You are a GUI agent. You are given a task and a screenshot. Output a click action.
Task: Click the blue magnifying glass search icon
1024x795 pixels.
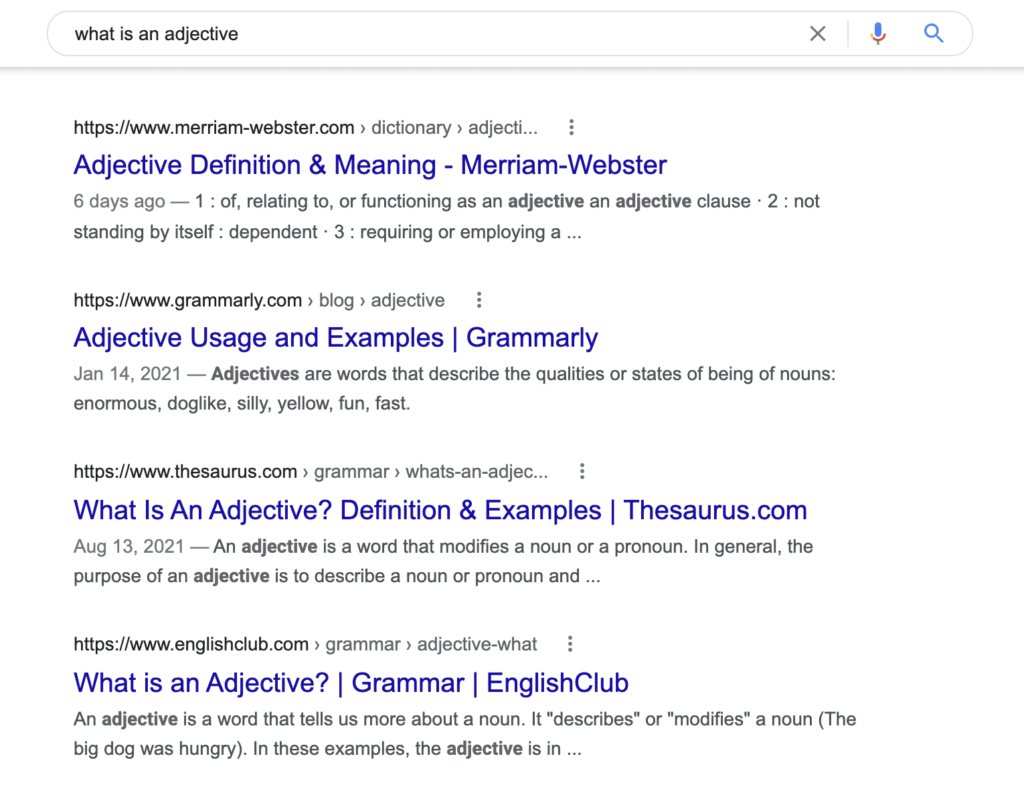(x=933, y=33)
